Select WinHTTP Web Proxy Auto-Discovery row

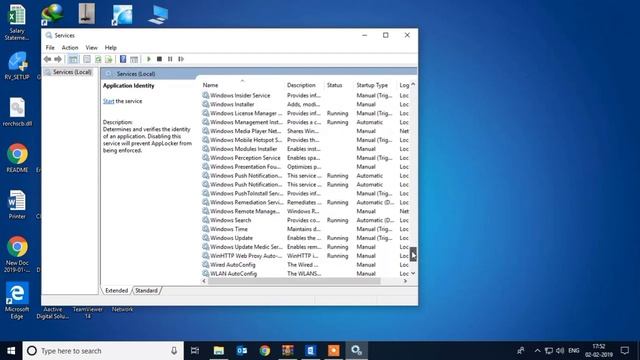[x=306, y=256]
